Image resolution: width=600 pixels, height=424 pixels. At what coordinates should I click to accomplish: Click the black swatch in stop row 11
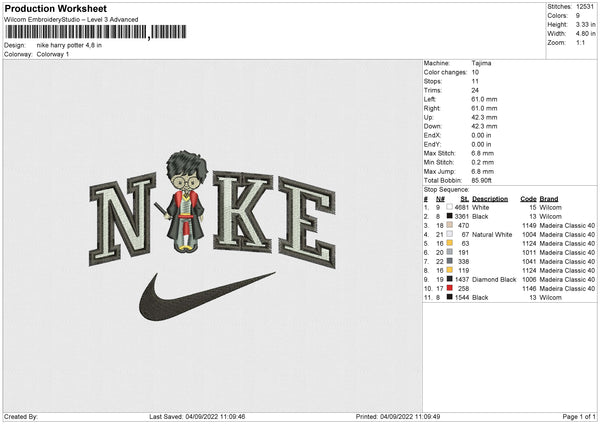[x=450, y=297]
